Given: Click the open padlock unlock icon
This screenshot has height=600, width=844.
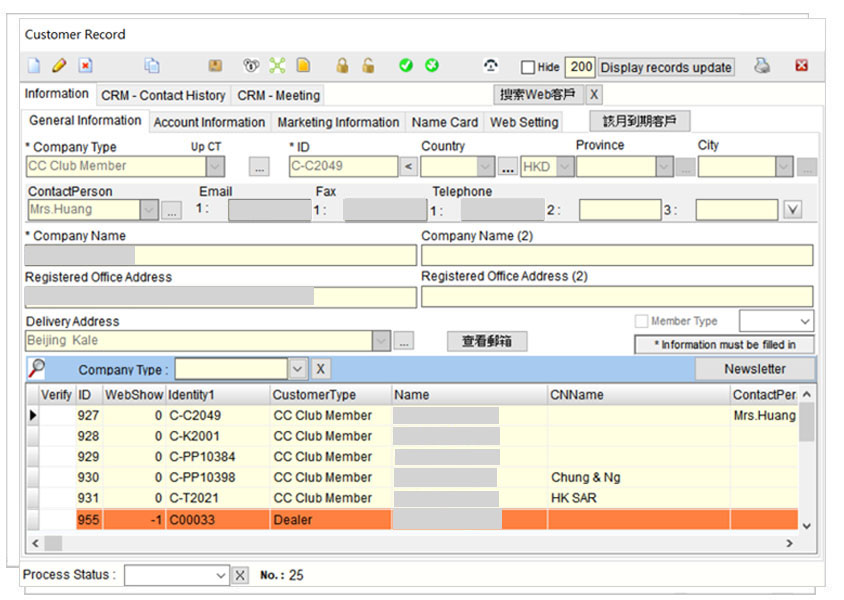Looking at the screenshot, I should point(368,66).
